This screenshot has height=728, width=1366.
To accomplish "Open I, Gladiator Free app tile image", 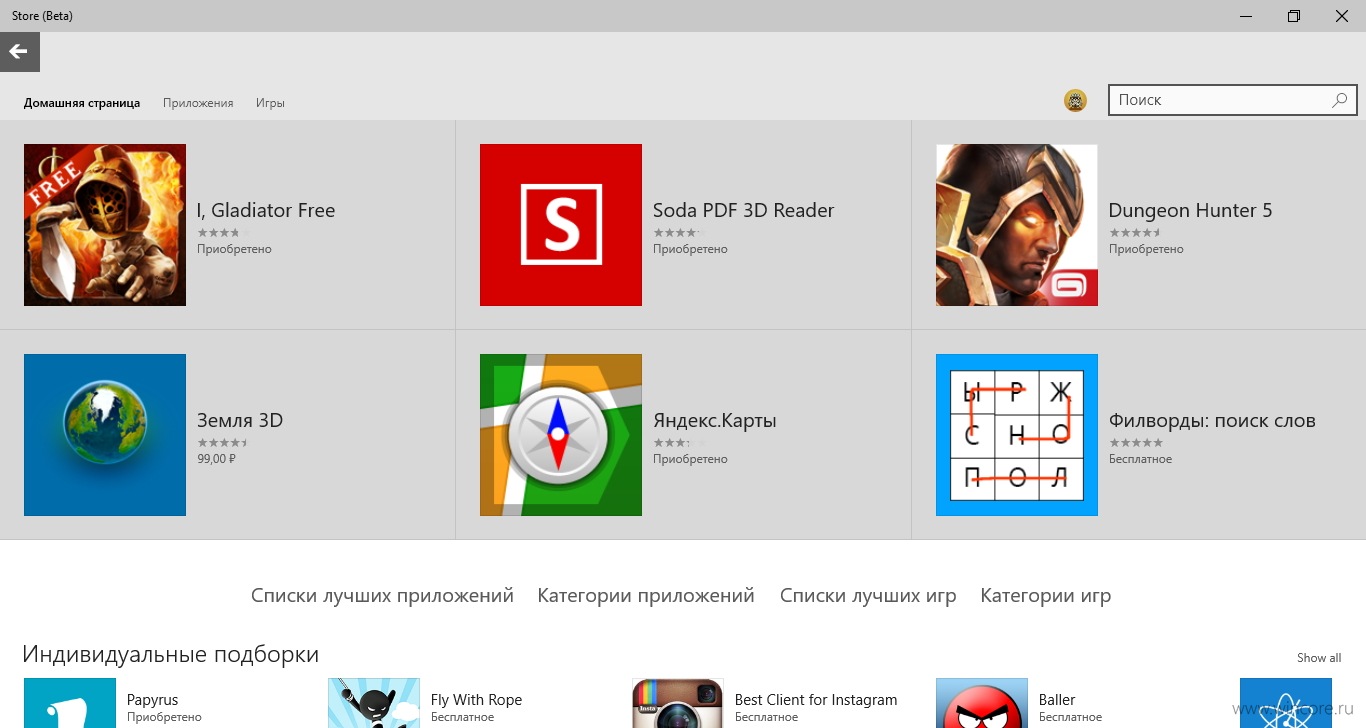I will [x=105, y=225].
